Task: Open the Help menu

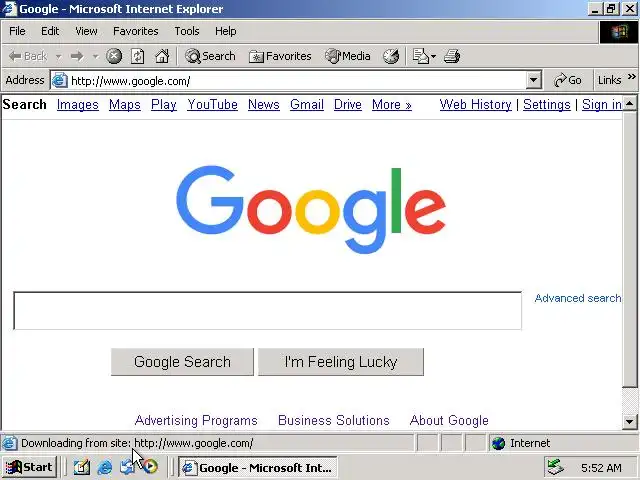Action: click(225, 31)
